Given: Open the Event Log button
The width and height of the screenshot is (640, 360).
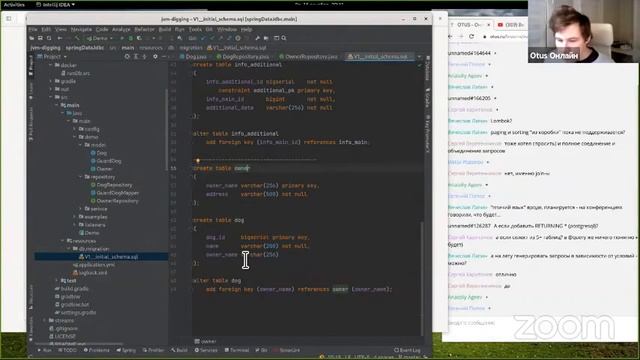Looking at the screenshot, I should (407, 350).
